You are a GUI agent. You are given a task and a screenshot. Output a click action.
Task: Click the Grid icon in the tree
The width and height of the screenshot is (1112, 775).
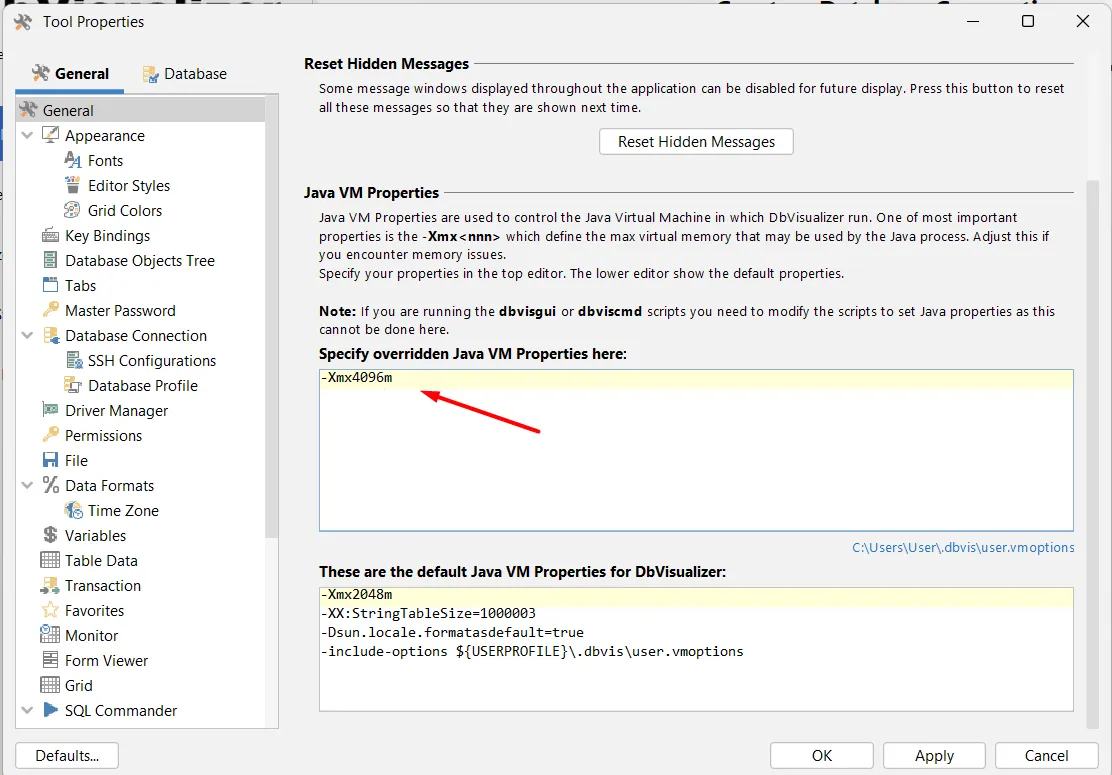(x=50, y=685)
